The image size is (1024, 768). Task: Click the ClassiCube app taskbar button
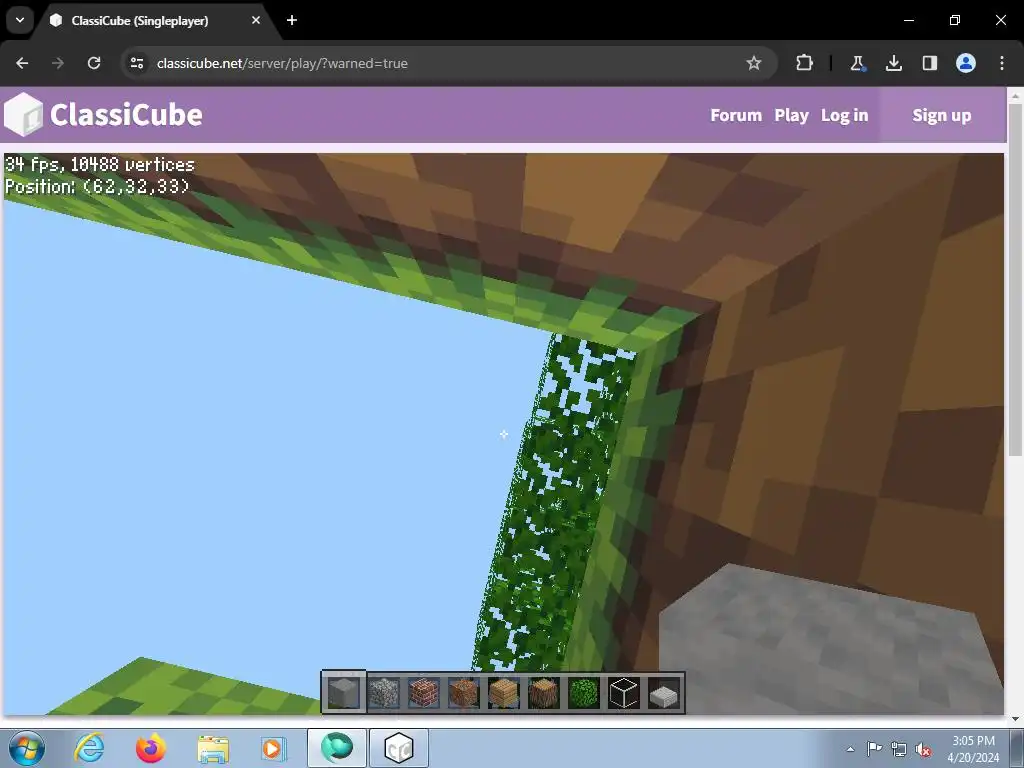tap(399, 748)
